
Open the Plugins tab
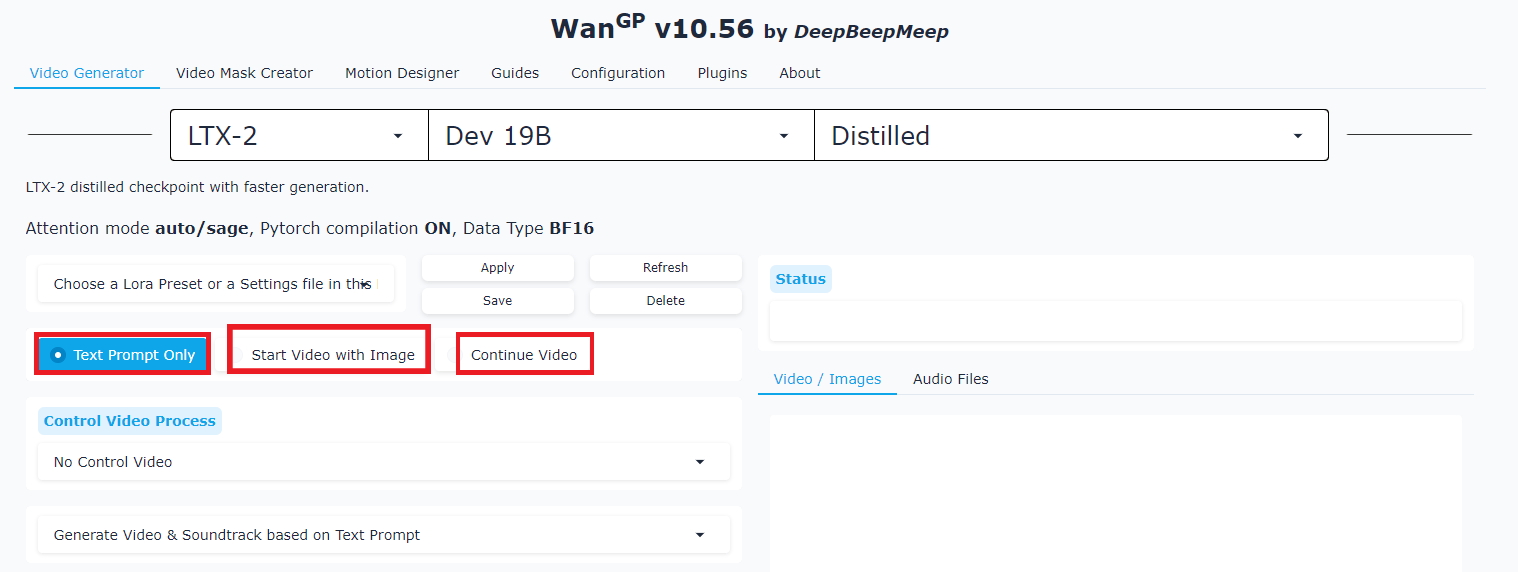(x=722, y=73)
